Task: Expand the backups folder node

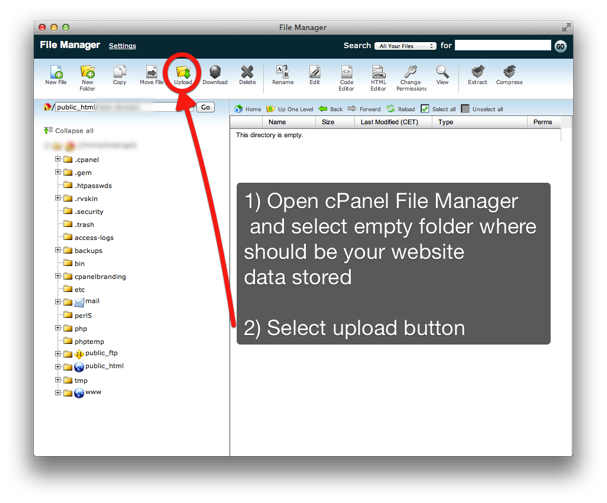Action: 58,250
